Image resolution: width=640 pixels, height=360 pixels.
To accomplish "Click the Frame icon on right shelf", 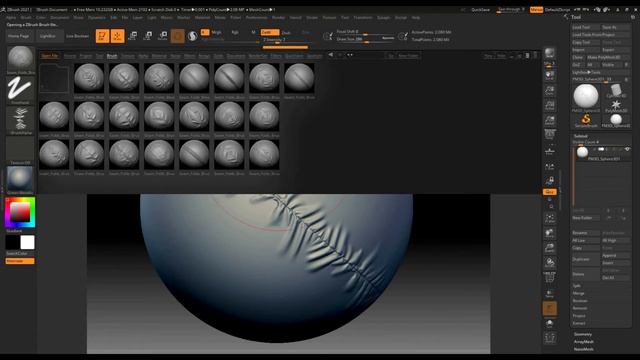I will (550, 219).
